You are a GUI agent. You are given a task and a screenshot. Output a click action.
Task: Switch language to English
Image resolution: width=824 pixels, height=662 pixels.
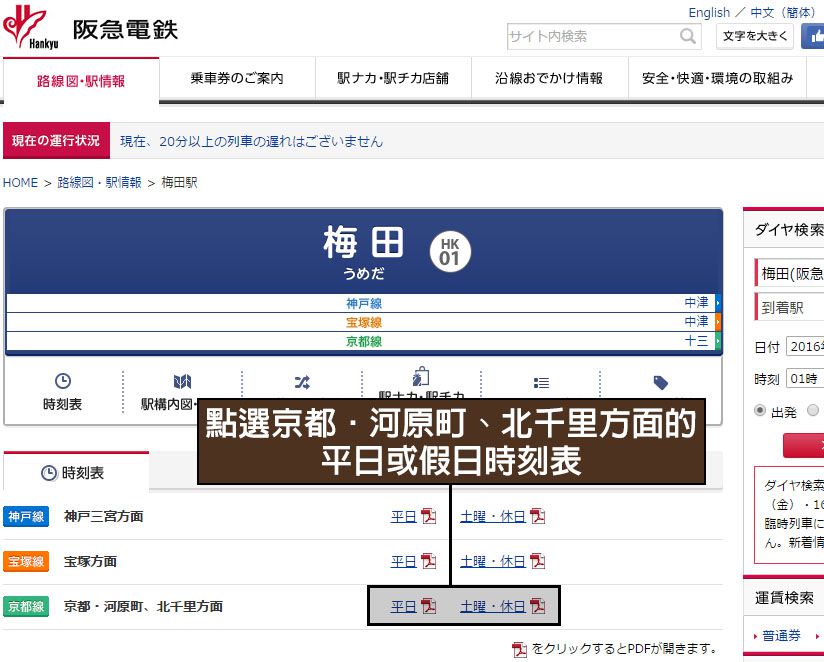pos(709,13)
